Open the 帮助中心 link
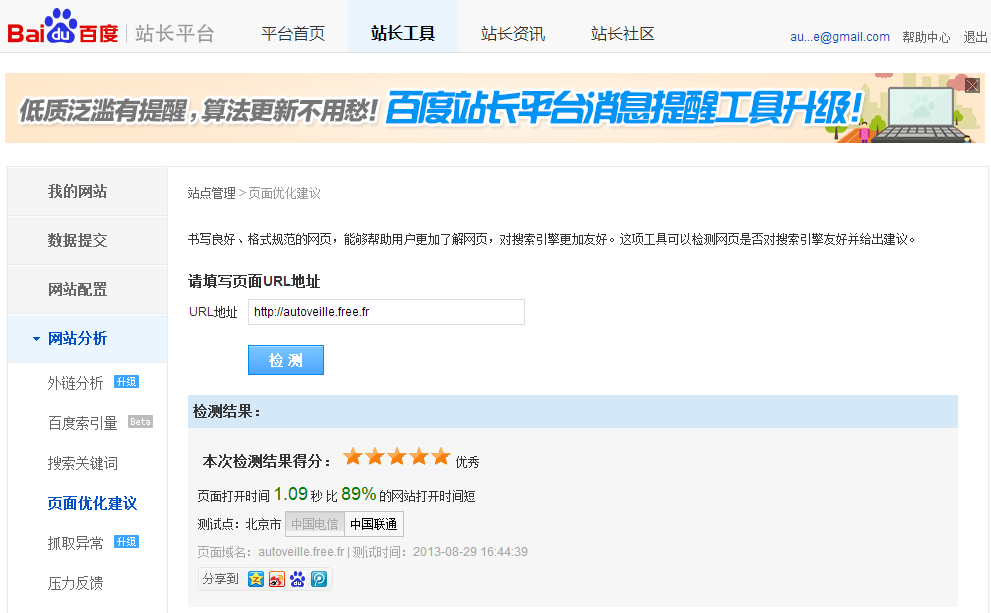Screen dimensions: 991x613 coord(926,37)
